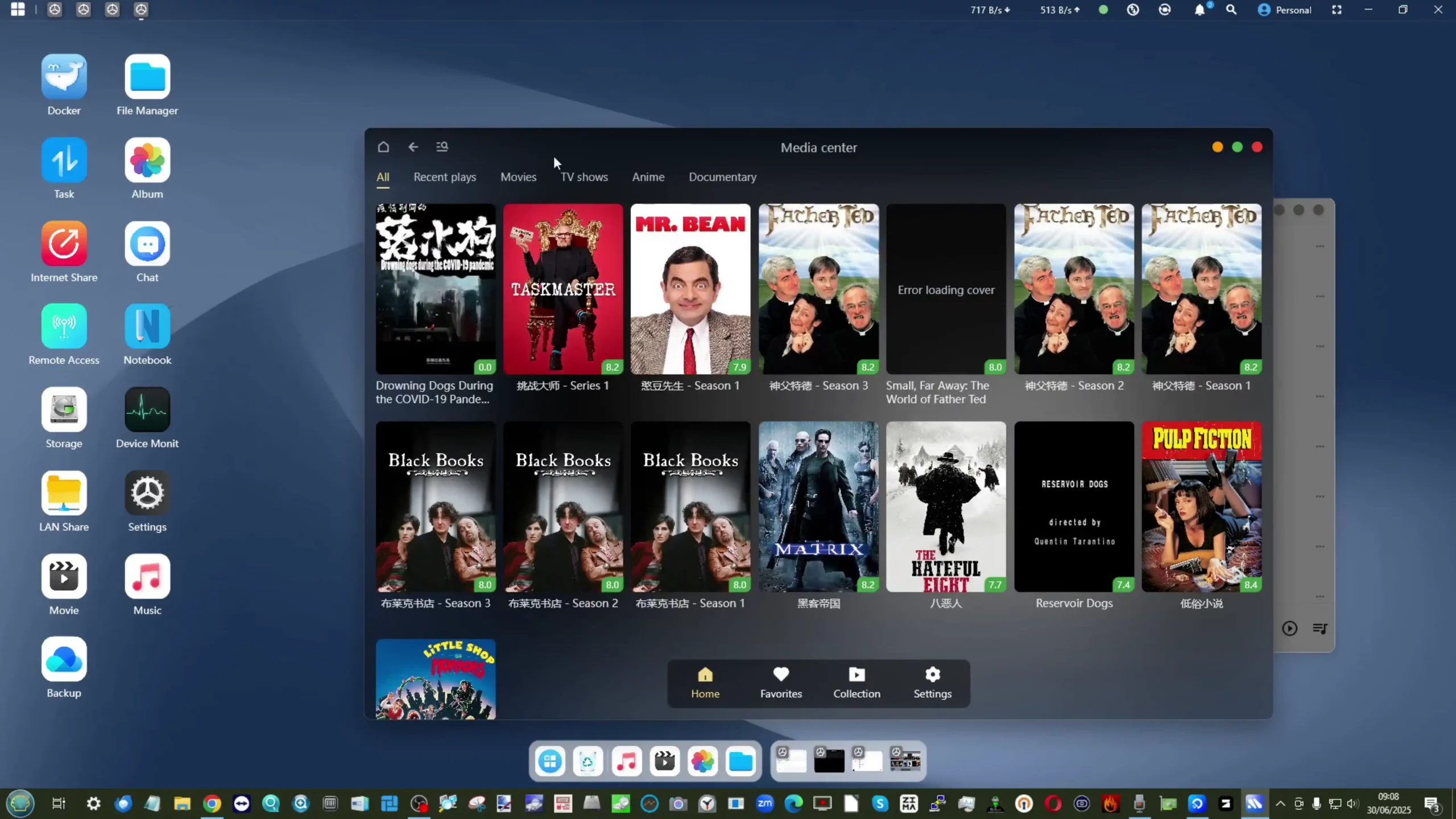1456x819 pixels.
Task: Open notifications bell in top bar
Action: click(x=1199, y=10)
